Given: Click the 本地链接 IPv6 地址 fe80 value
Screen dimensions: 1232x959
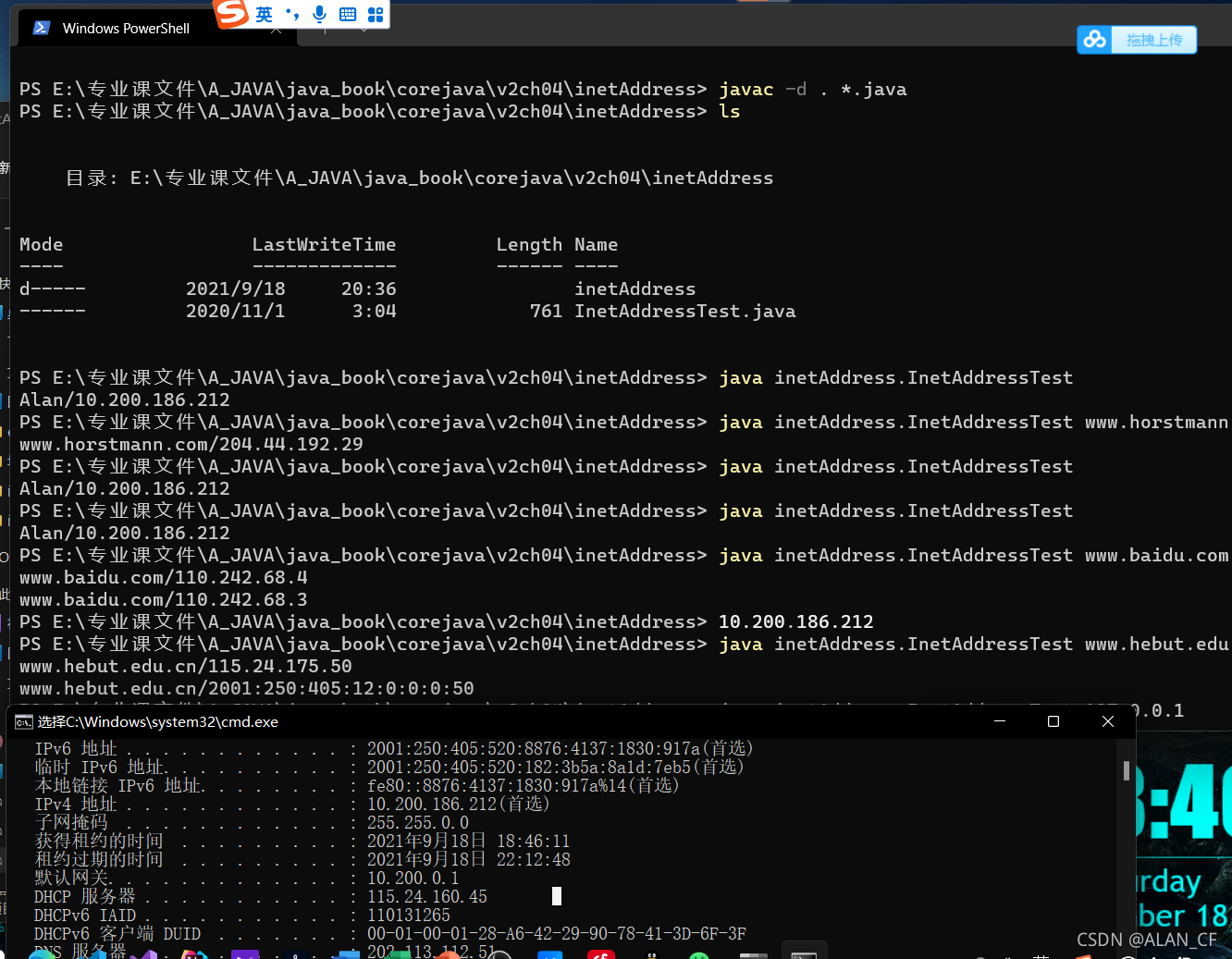Looking at the screenshot, I should coord(524,785).
